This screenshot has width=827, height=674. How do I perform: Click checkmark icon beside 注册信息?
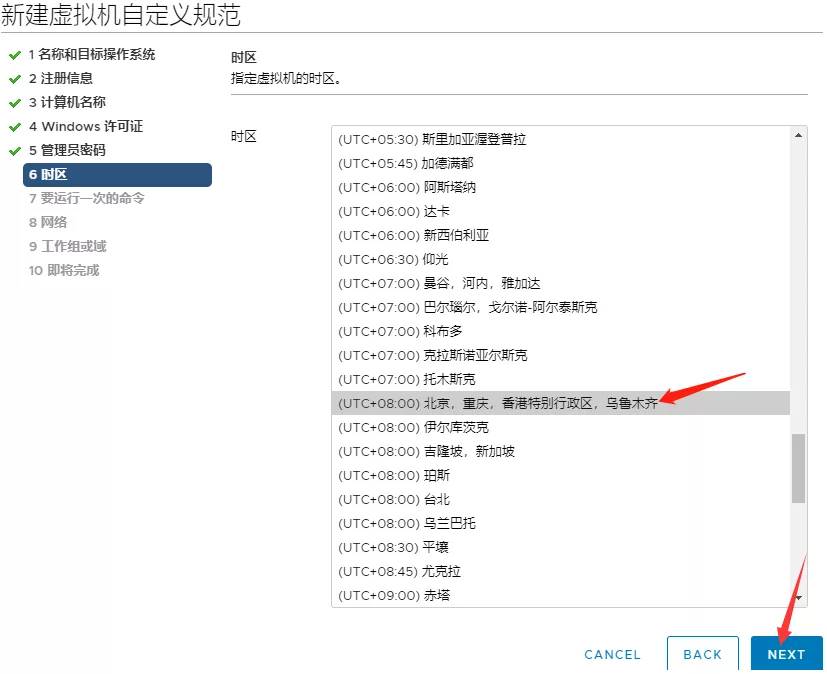tap(15, 78)
